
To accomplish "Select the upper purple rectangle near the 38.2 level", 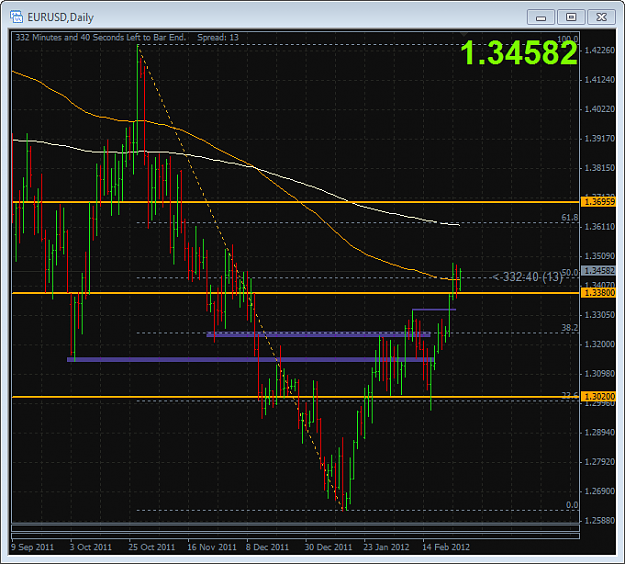I will coord(318,334).
